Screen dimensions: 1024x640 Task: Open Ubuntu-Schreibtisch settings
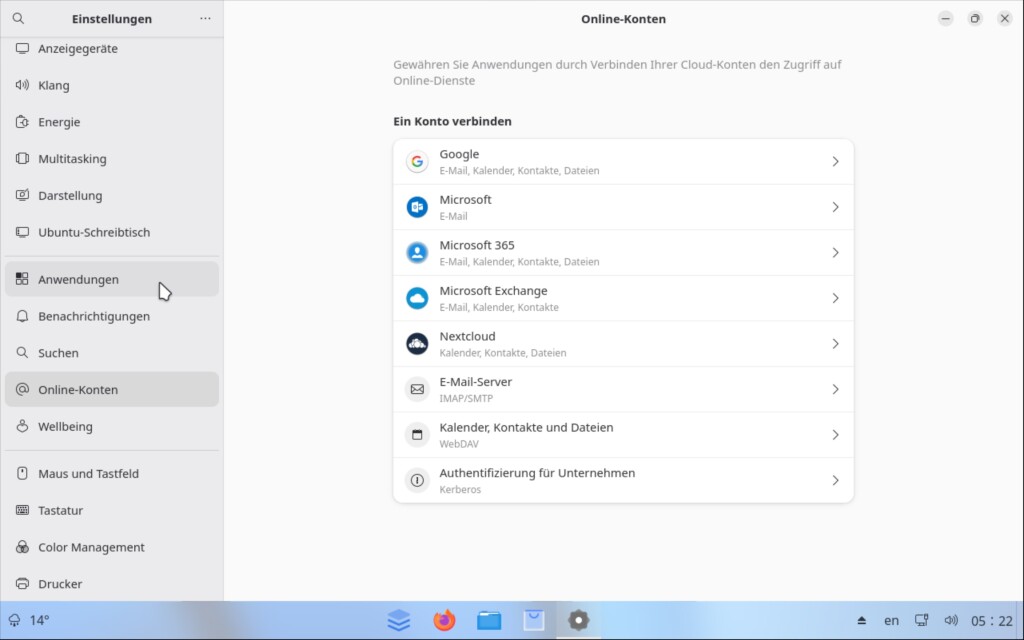click(x=112, y=232)
